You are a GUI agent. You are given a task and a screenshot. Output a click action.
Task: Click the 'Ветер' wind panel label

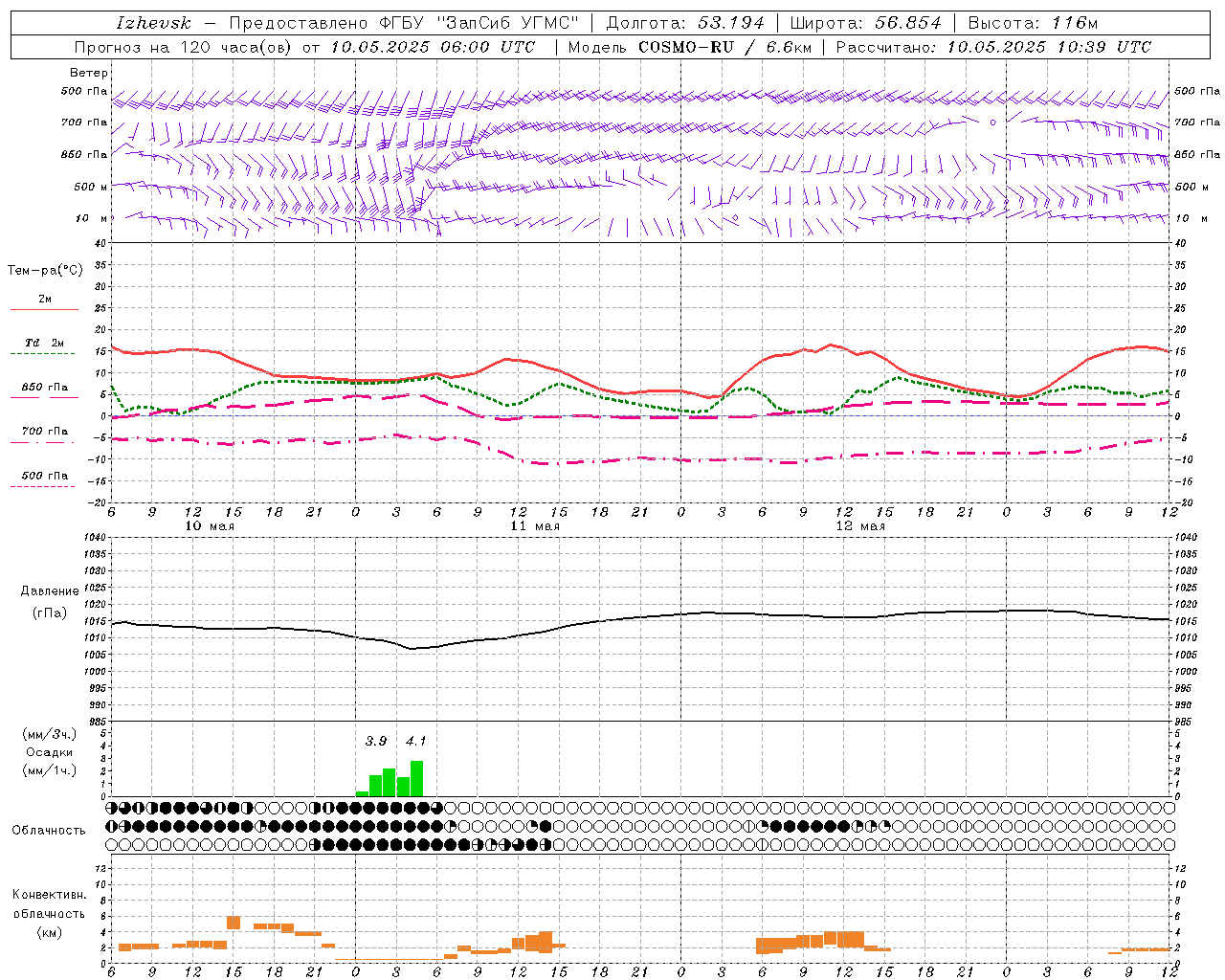tap(89, 73)
